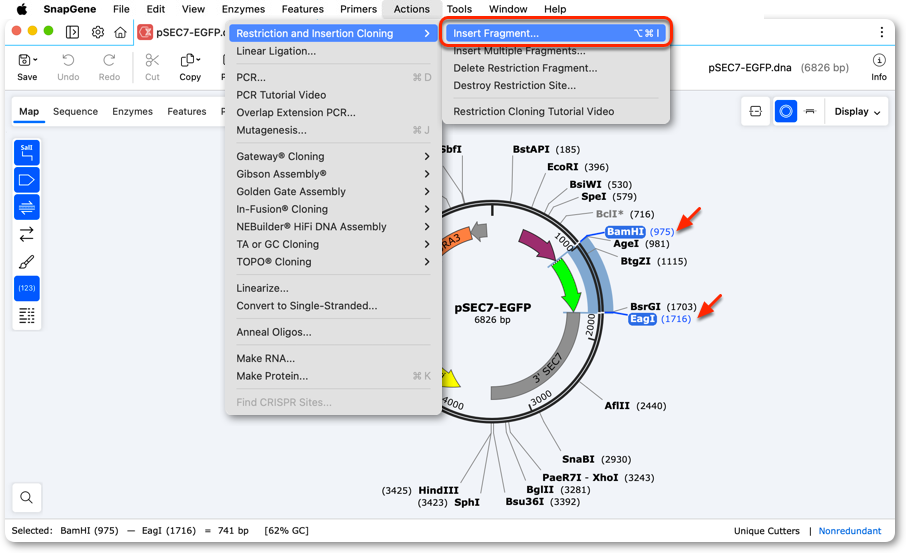Click the lines list side icon
907x553 pixels.
coord(27,315)
